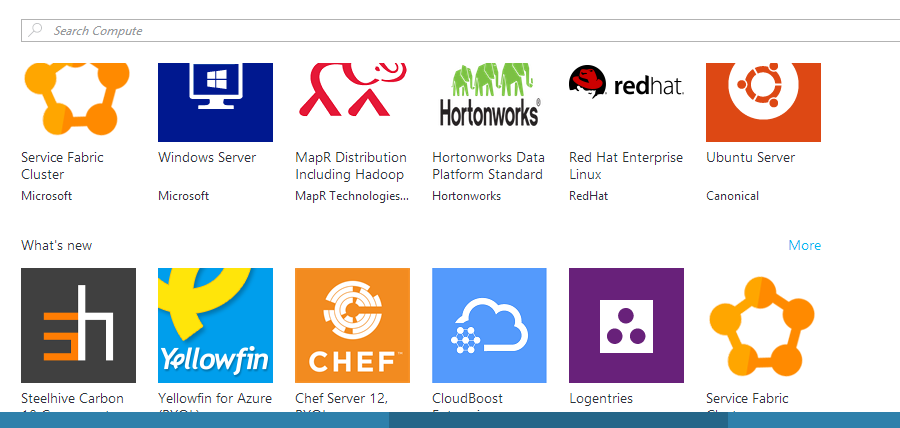Click the Red Hat Enterprise Linux title
Image resolution: width=900 pixels, height=428 pixels.
pyautogui.click(x=626, y=166)
